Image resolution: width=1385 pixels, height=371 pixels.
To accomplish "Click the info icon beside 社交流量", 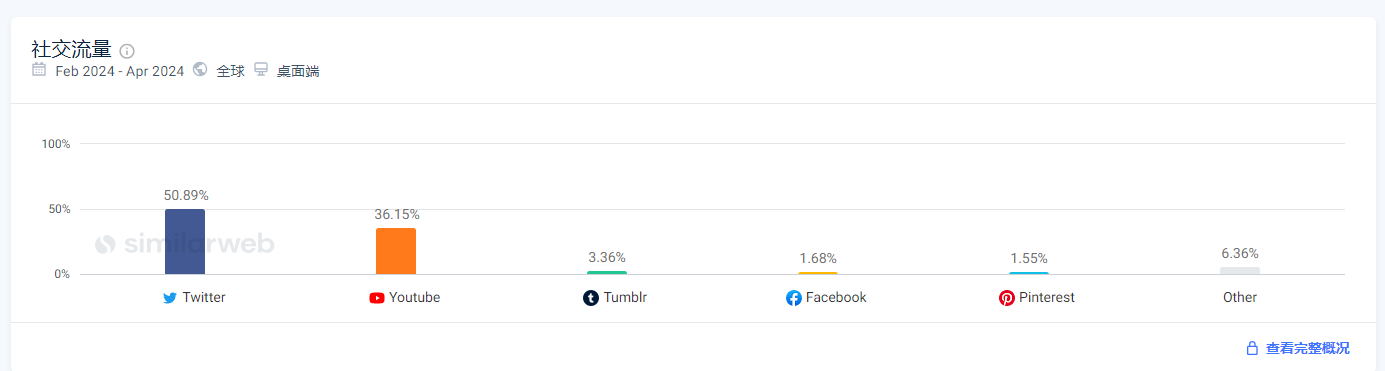I will click(127, 51).
